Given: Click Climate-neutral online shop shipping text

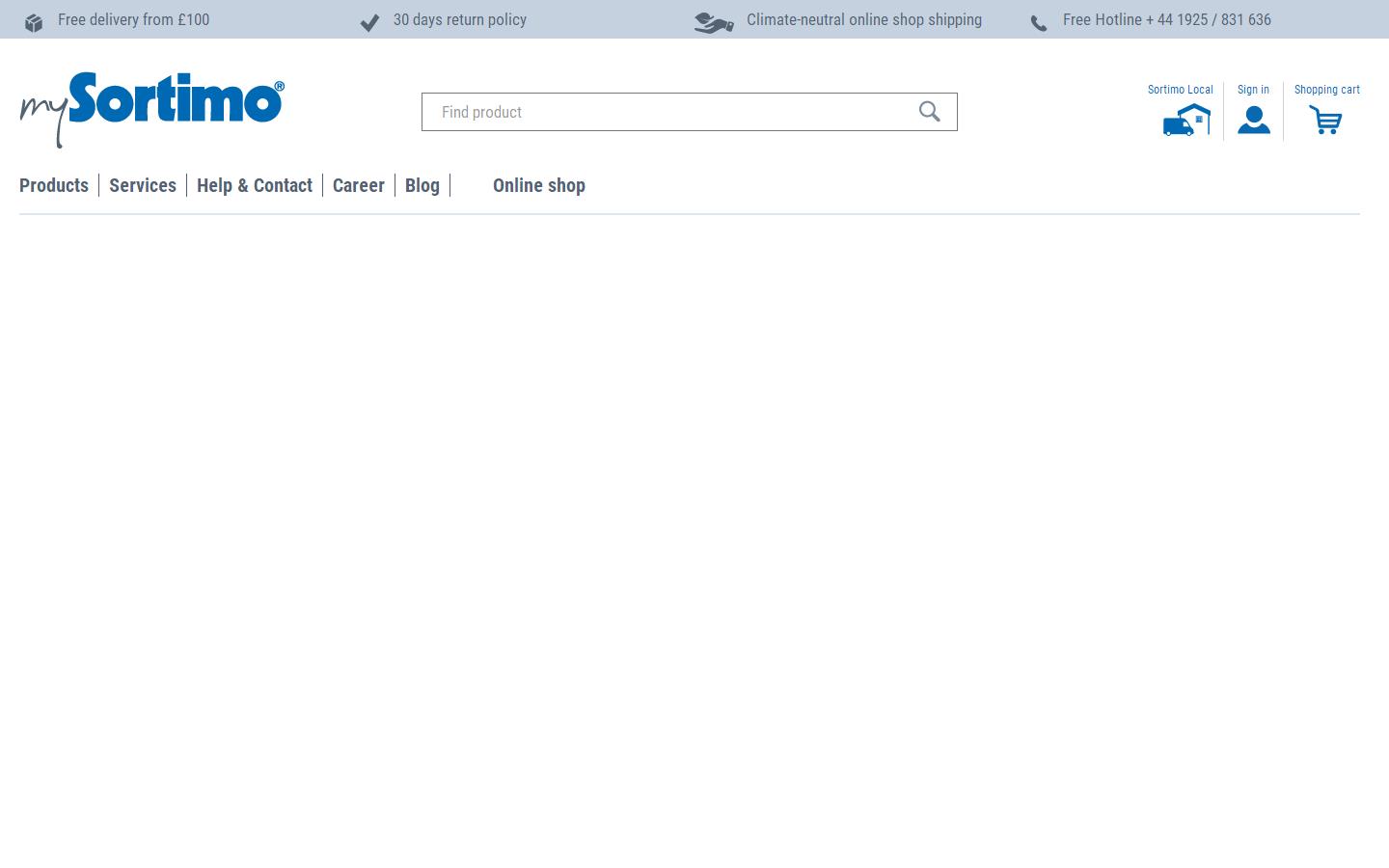Looking at the screenshot, I should pos(864,19).
